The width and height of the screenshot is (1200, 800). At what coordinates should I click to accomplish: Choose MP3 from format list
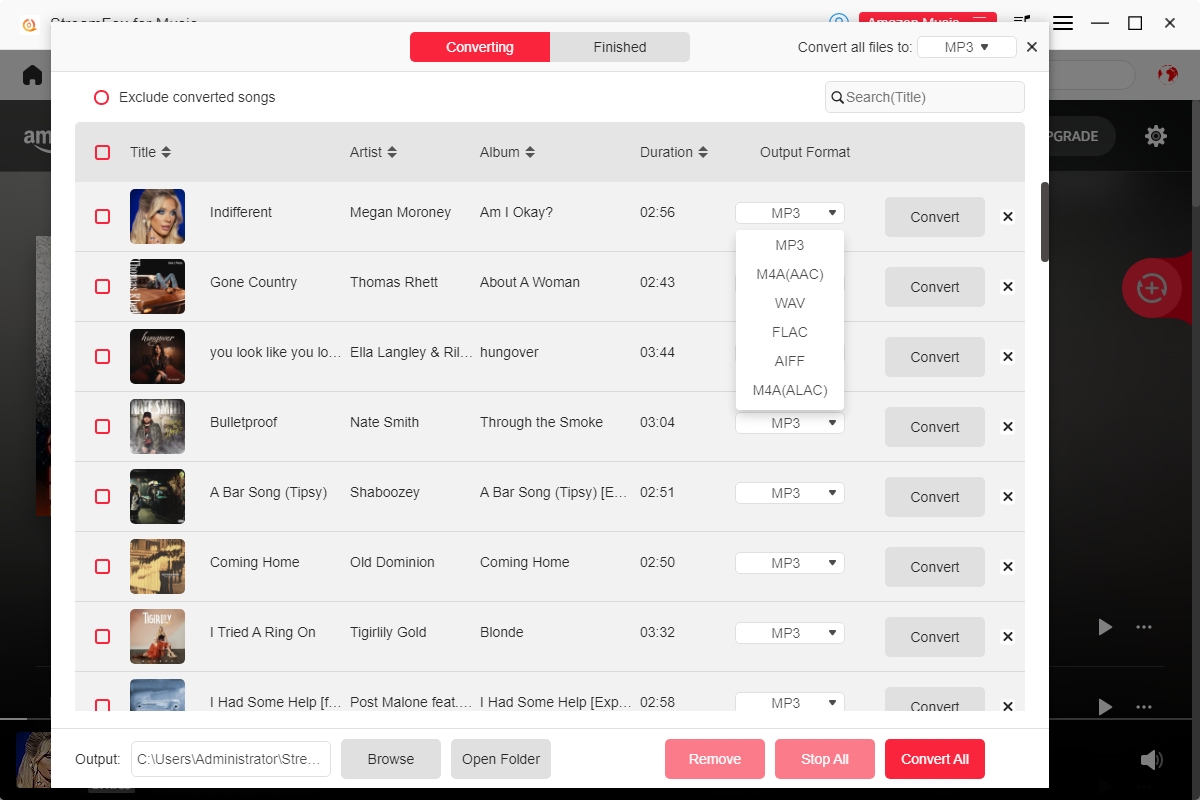tap(790, 245)
